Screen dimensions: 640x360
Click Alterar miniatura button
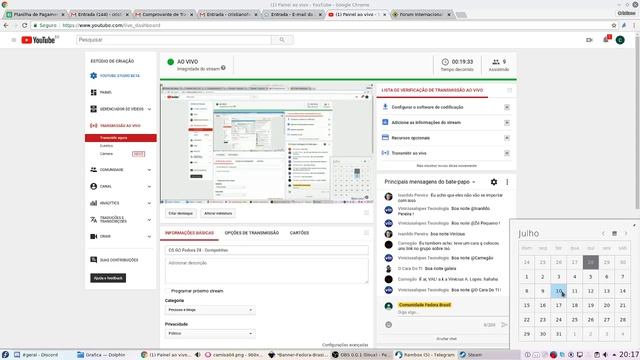pyautogui.click(x=218, y=213)
